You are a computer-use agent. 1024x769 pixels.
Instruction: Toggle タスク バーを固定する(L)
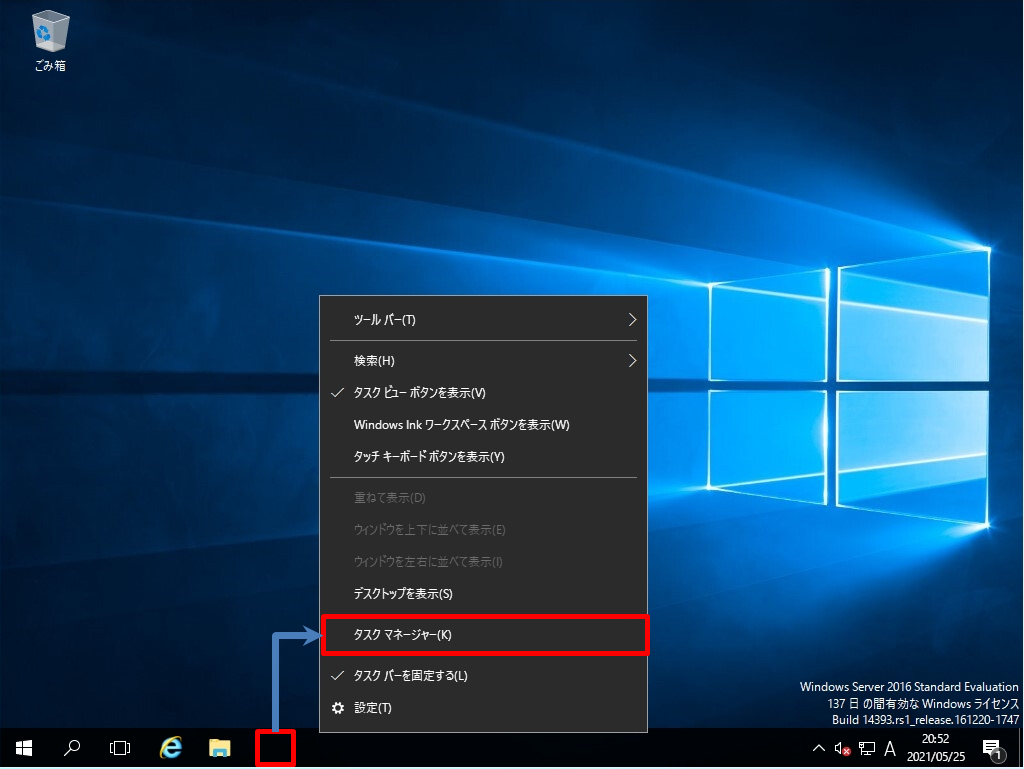(x=483, y=676)
